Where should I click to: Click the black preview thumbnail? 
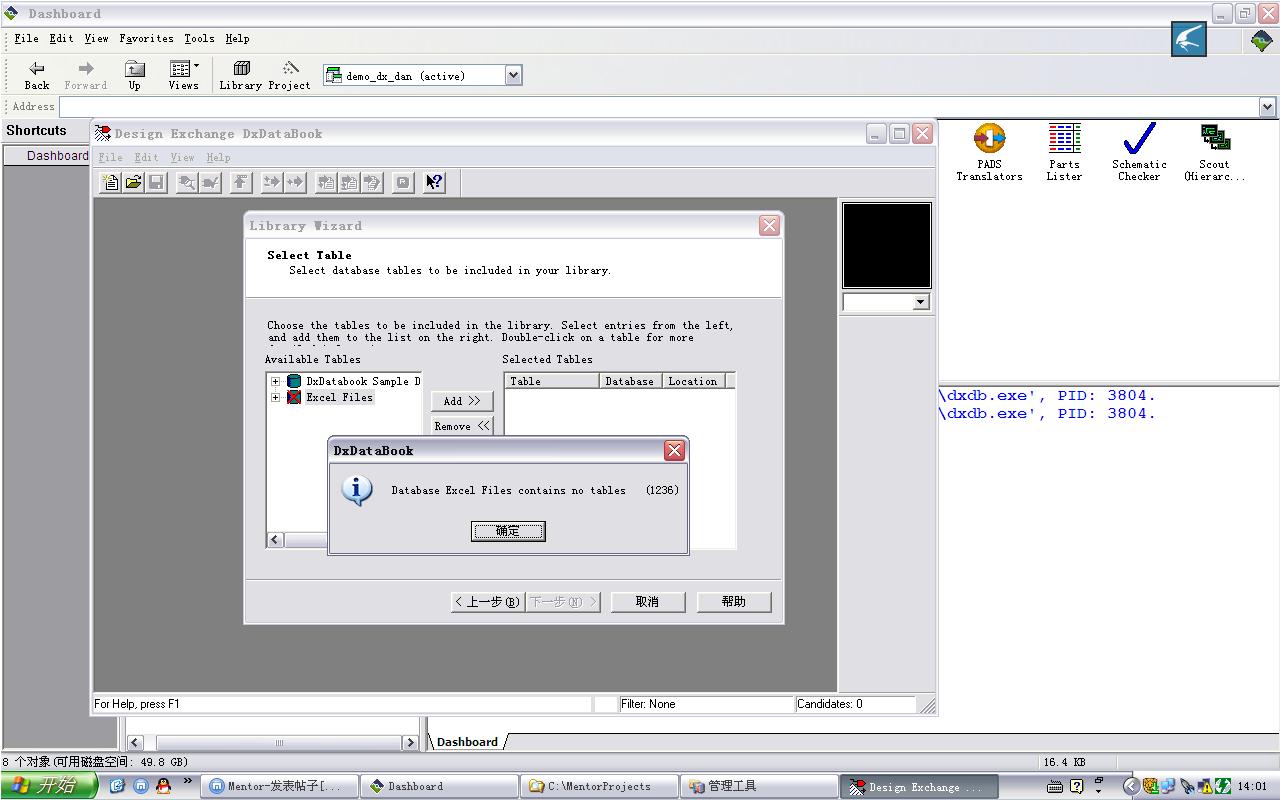pos(887,245)
